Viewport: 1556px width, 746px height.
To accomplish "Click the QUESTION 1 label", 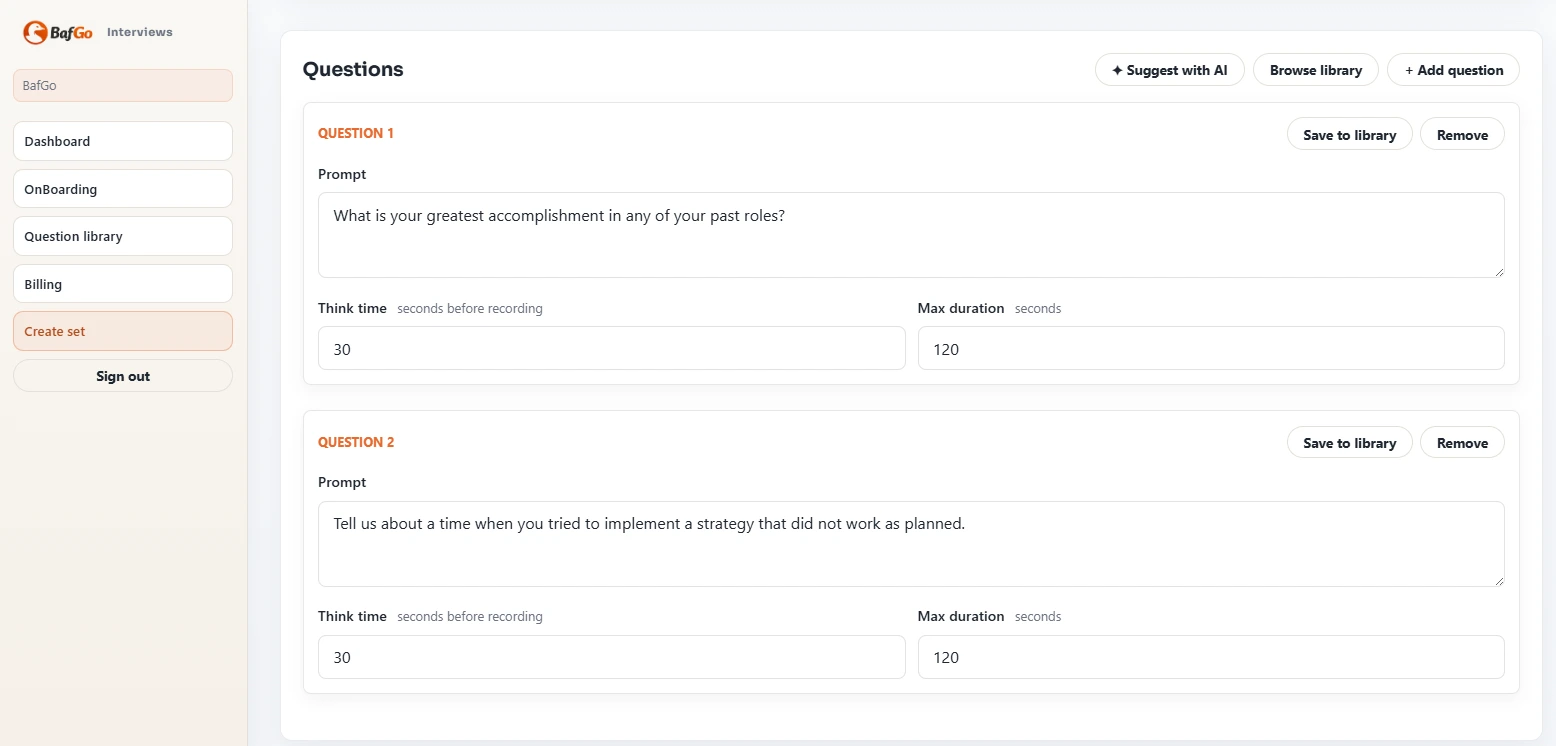I will pyautogui.click(x=356, y=133).
